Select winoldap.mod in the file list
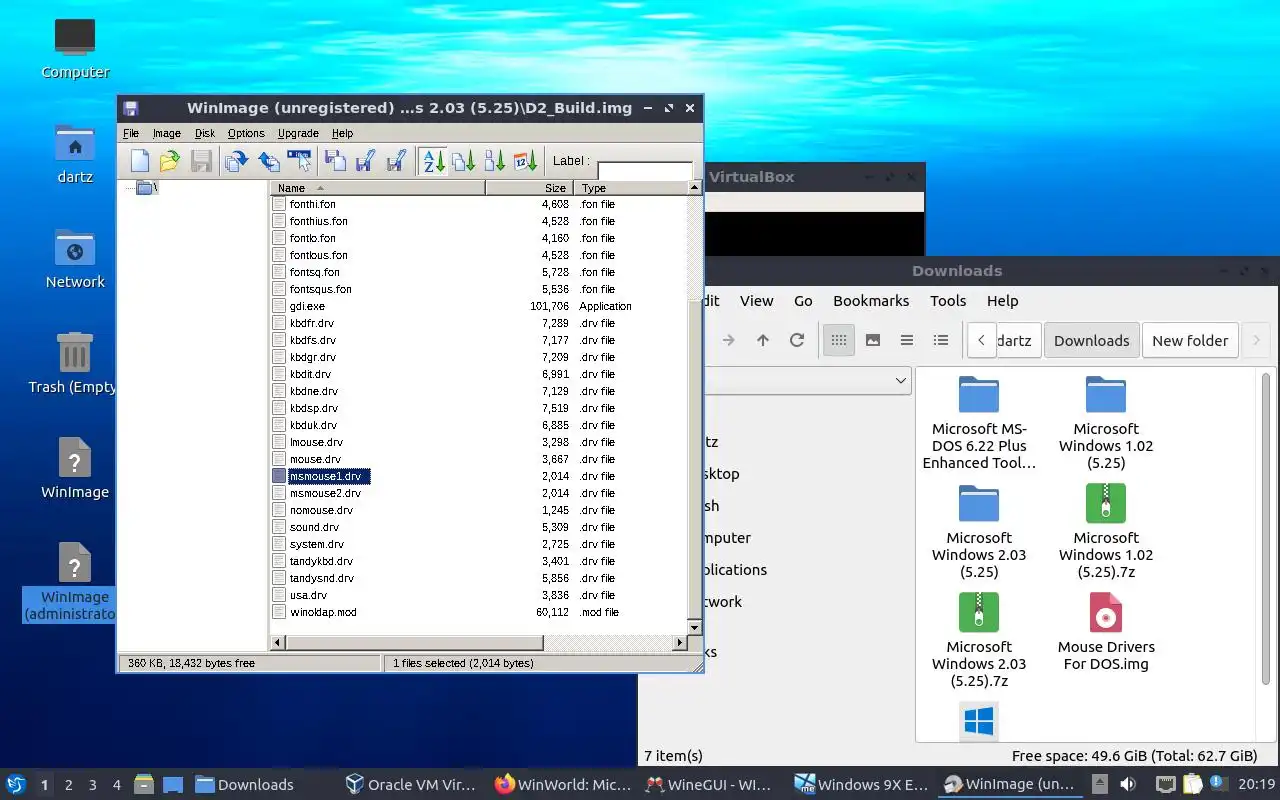The height and width of the screenshot is (800, 1280). tap(323, 612)
